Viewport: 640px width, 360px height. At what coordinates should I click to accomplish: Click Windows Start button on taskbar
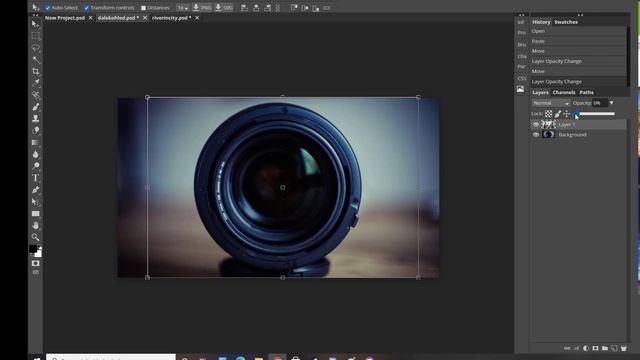(x=37, y=358)
